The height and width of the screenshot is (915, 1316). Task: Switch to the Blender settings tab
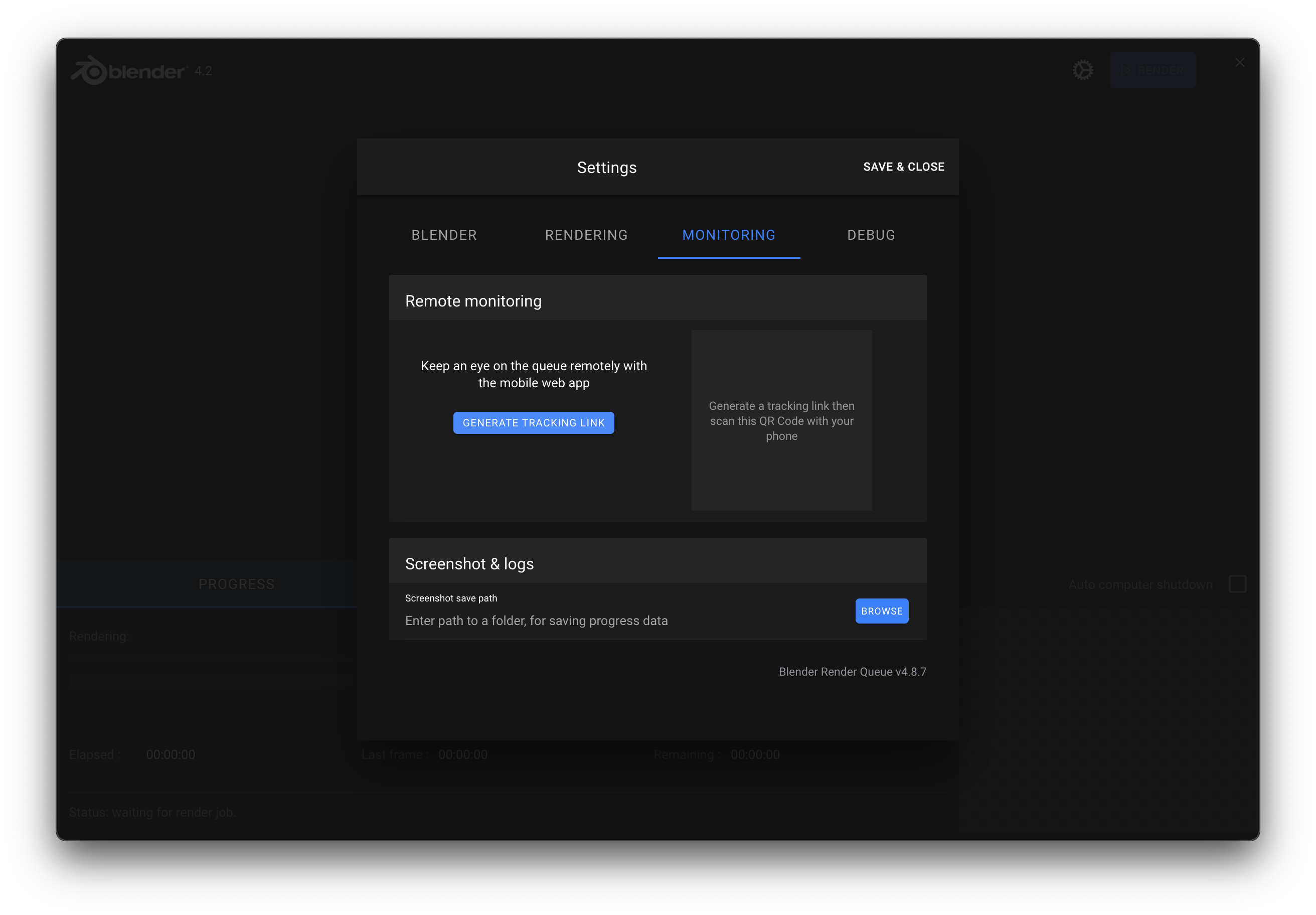[444, 235]
